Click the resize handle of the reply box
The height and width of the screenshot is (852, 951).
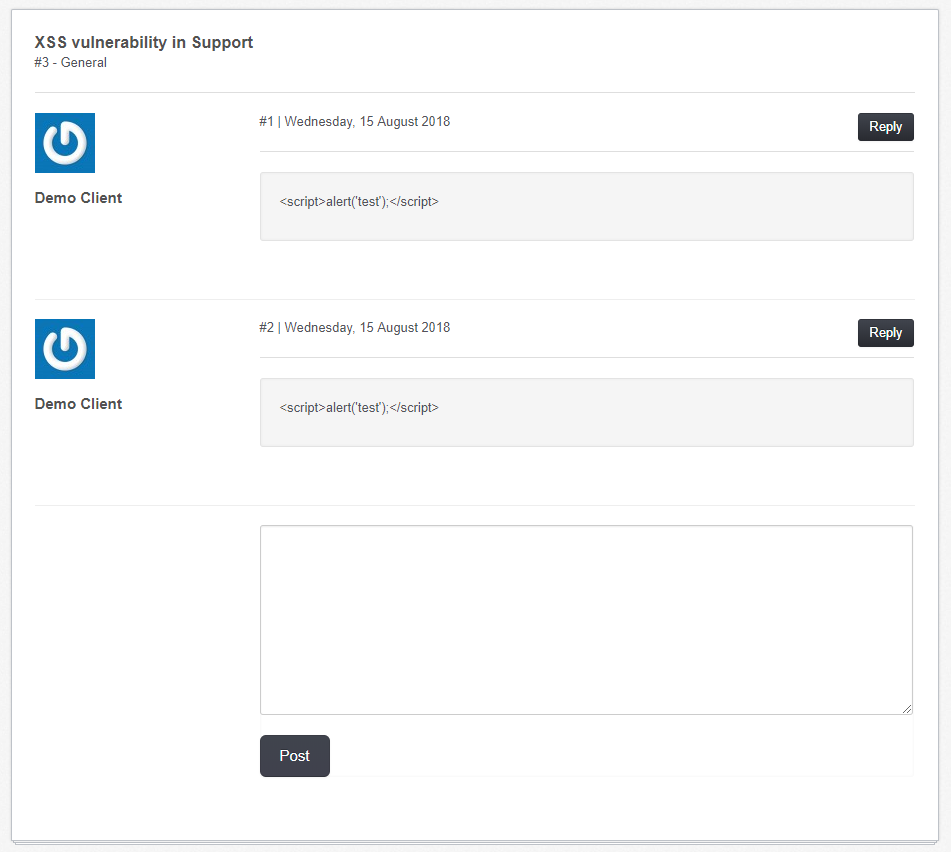907,710
